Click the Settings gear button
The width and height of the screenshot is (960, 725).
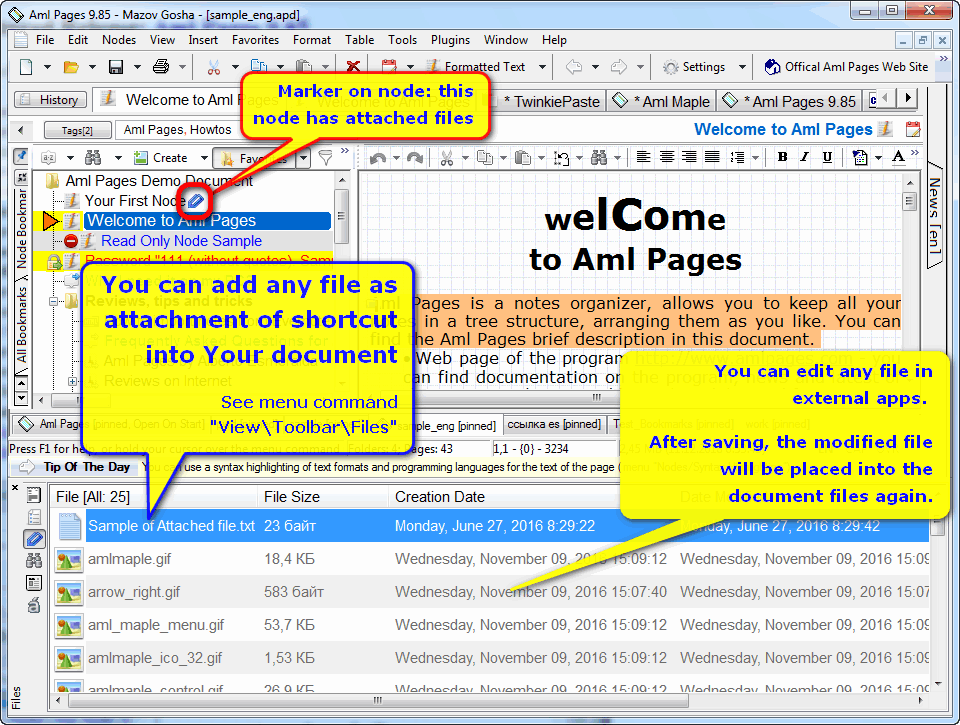click(694, 67)
